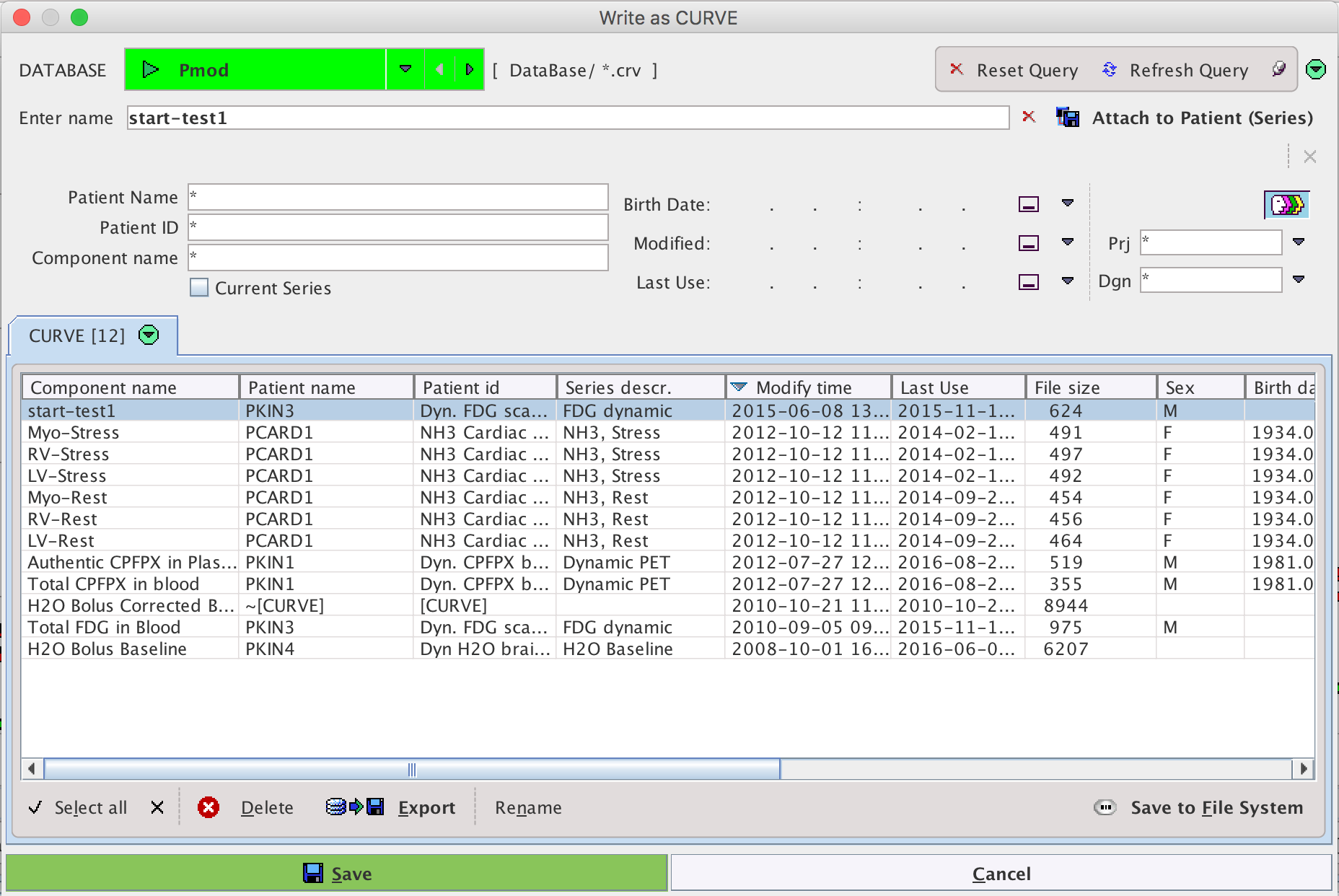This screenshot has height=896, width=1339.
Task: Sort by Patient id column header
Action: coord(486,387)
